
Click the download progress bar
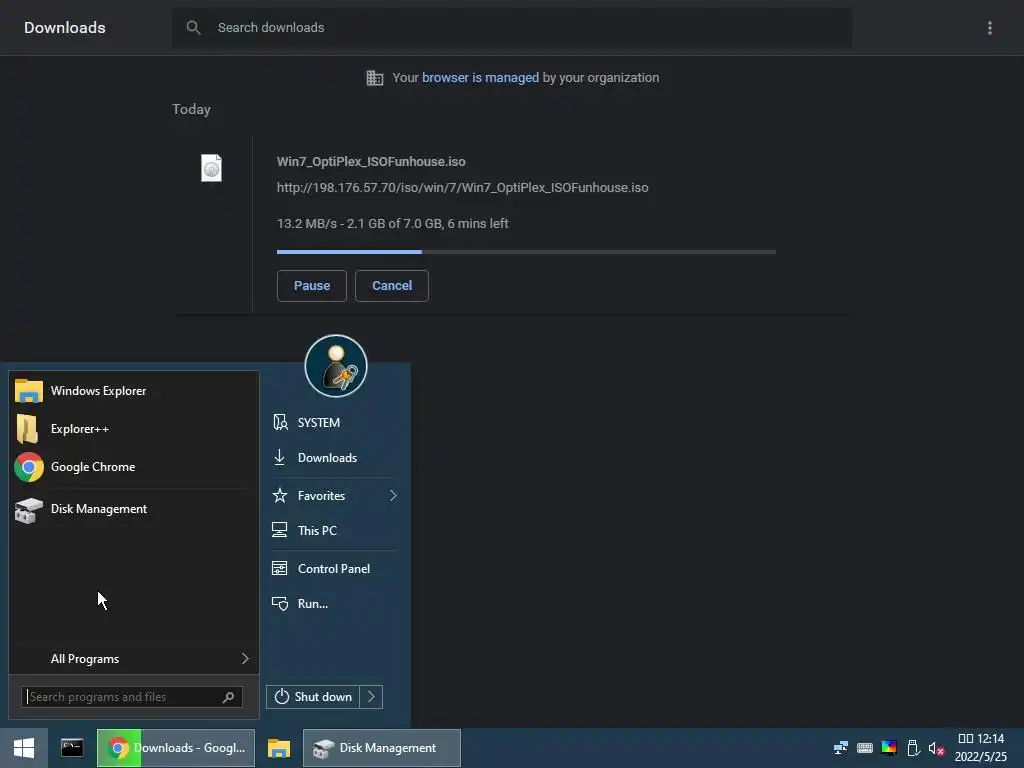click(526, 251)
